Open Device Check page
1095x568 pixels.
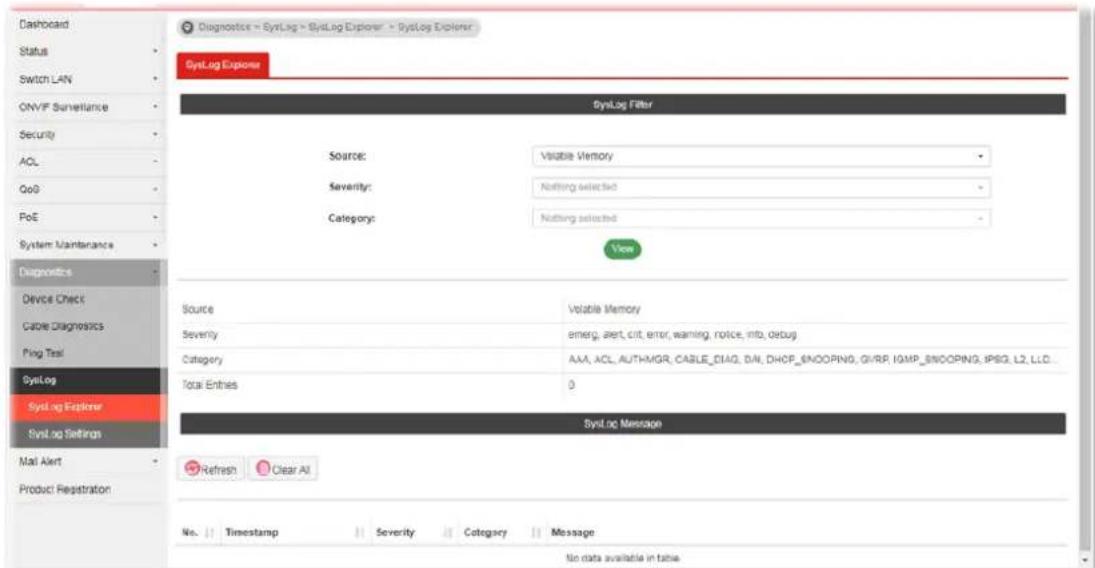click(53, 299)
